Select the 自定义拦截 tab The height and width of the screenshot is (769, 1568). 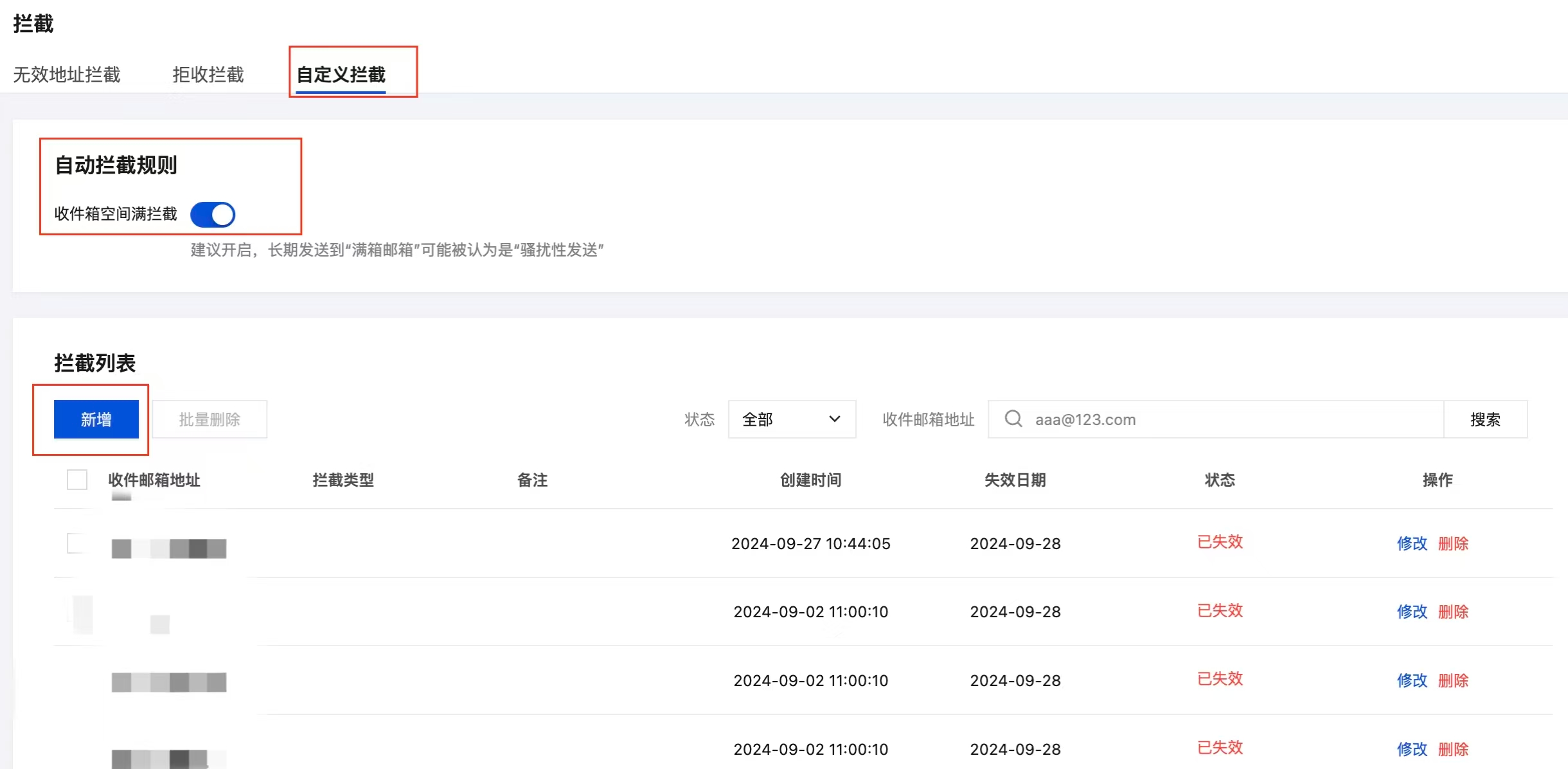coord(341,75)
